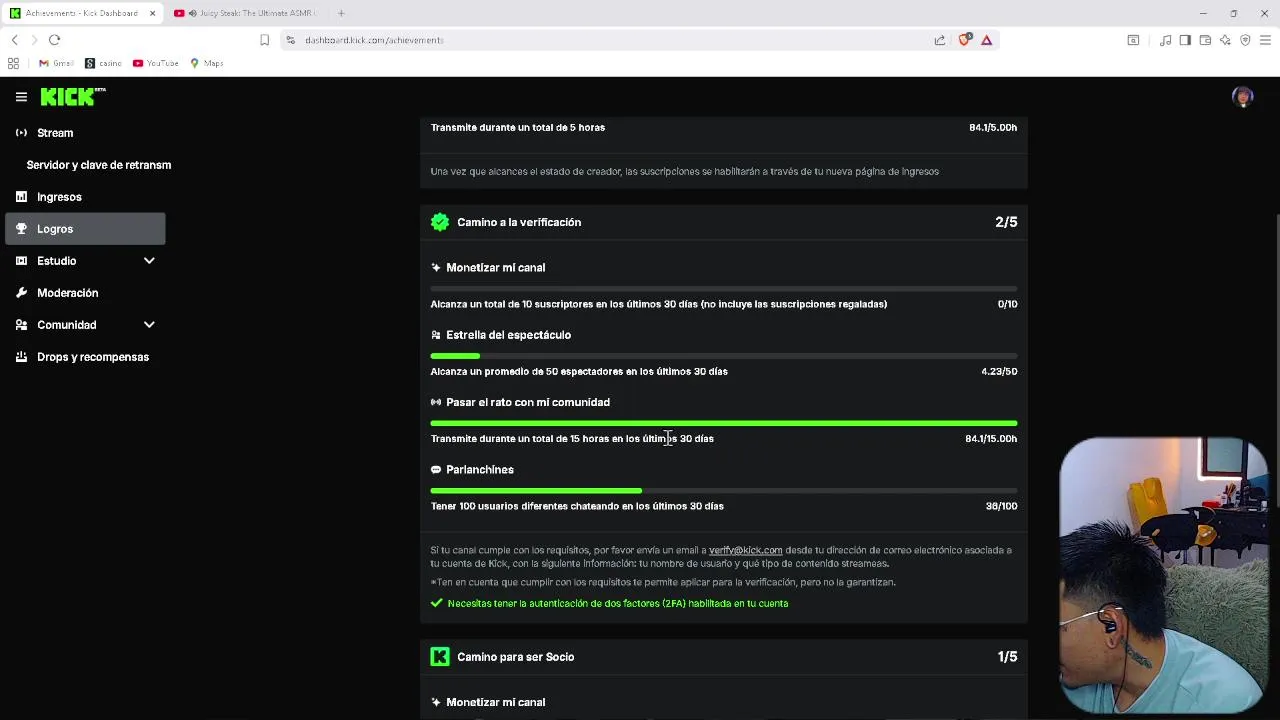
Task: Click the hamburger menu icon beside Kick logo
Action: [21, 97]
